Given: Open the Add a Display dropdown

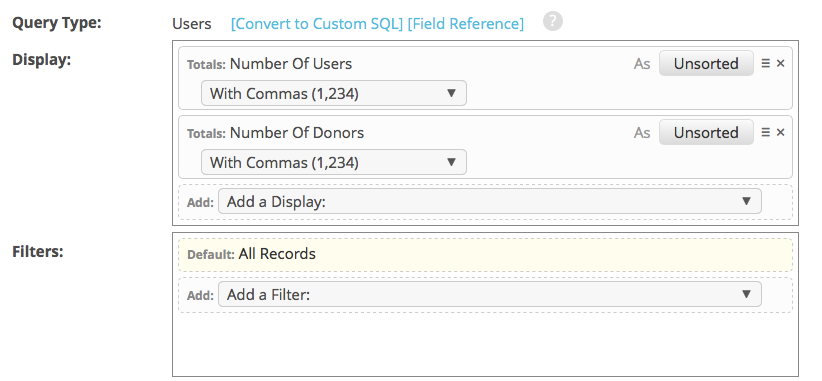Looking at the screenshot, I should 490,202.
